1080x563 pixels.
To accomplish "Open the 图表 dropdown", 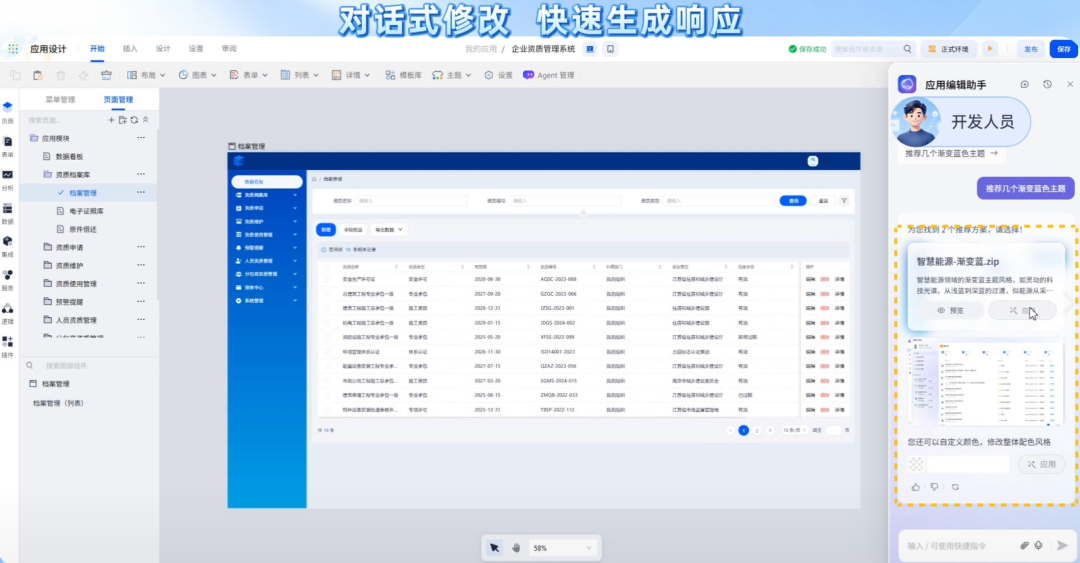I will [x=198, y=75].
